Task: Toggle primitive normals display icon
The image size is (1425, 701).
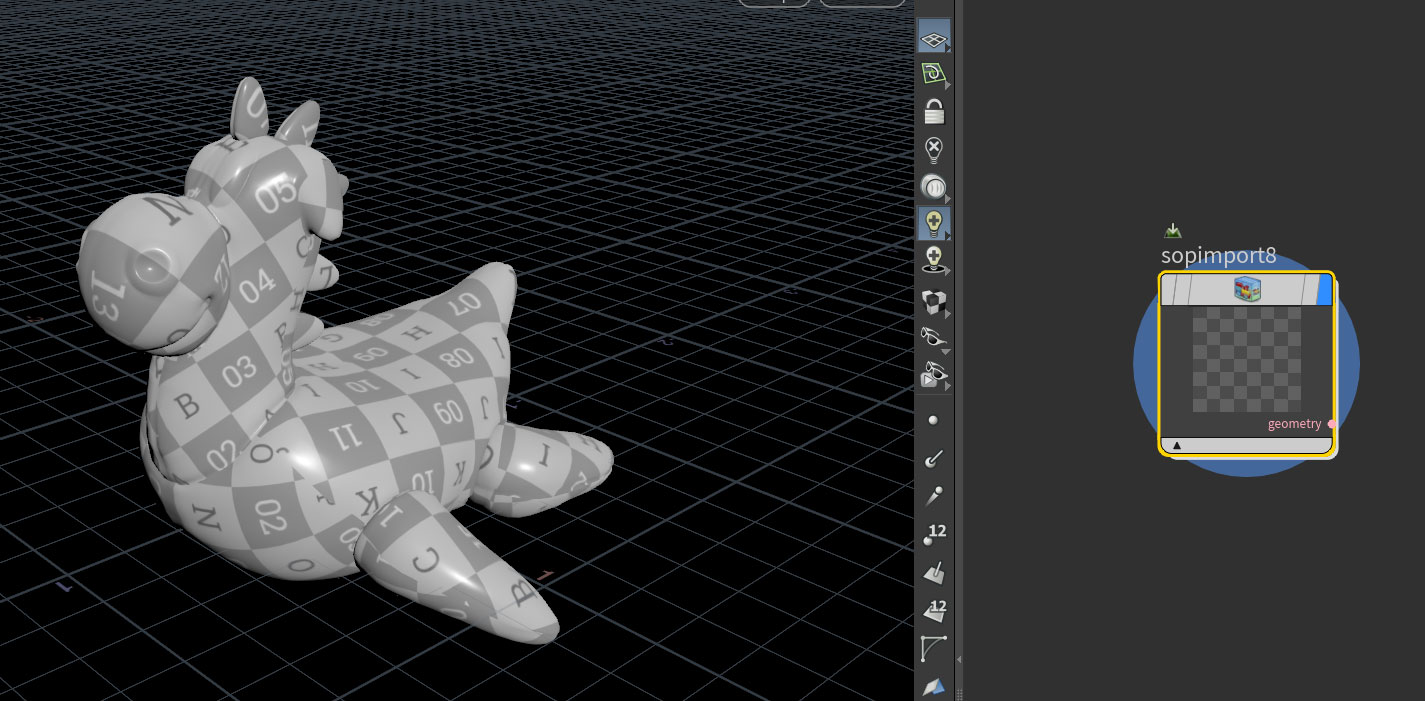Action: tap(933, 573)
